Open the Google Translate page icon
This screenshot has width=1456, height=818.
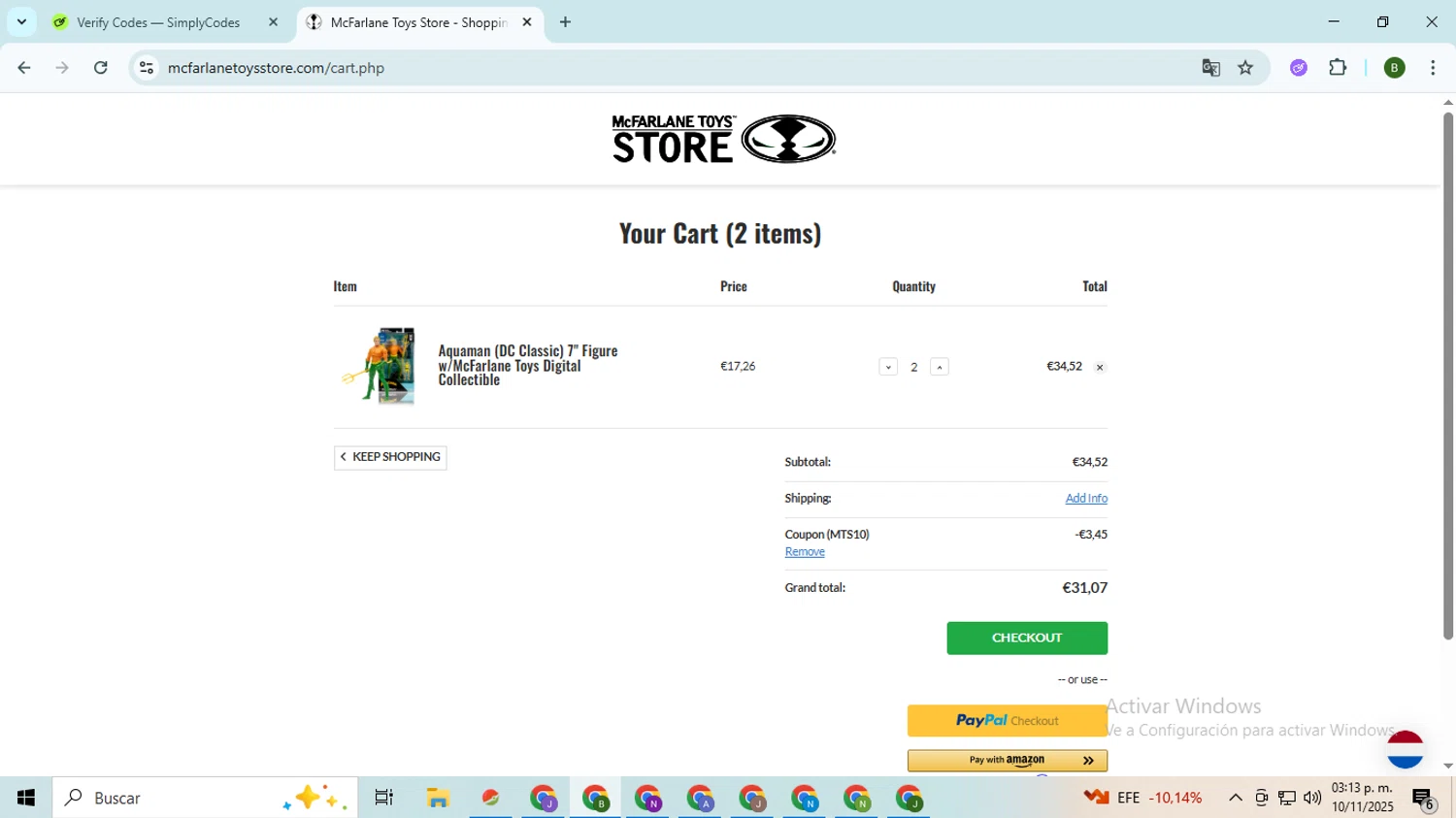[x=1210, y=68]
